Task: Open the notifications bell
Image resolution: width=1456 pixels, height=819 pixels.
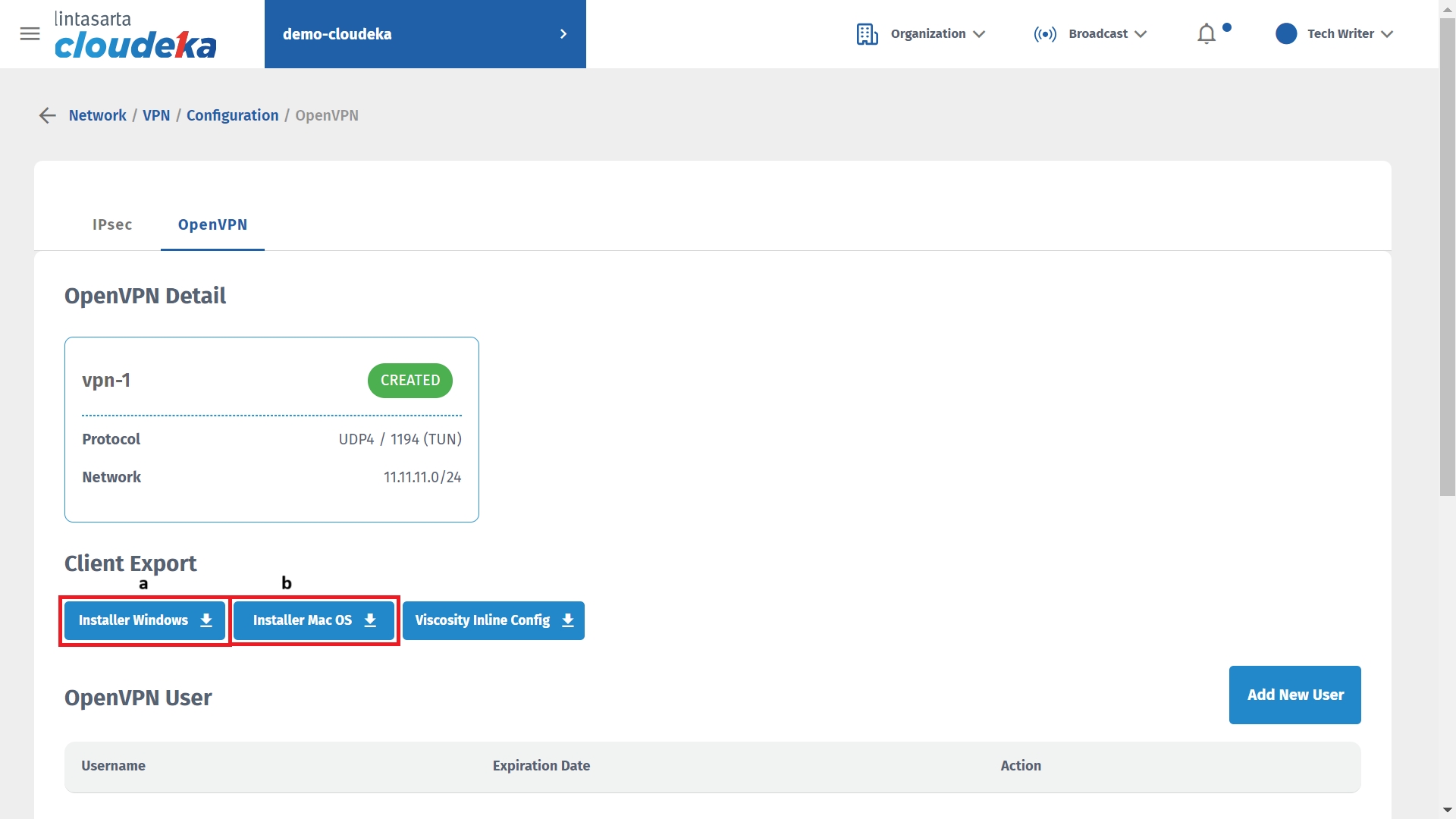Action: point(1206,34)
